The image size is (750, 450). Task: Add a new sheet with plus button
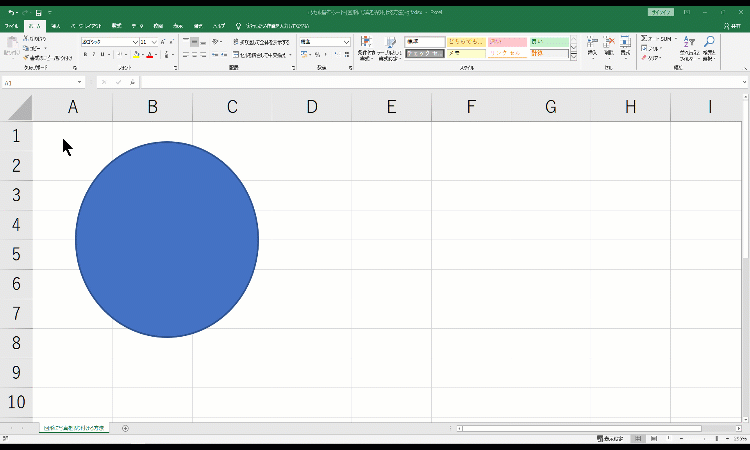coord(125,428)
